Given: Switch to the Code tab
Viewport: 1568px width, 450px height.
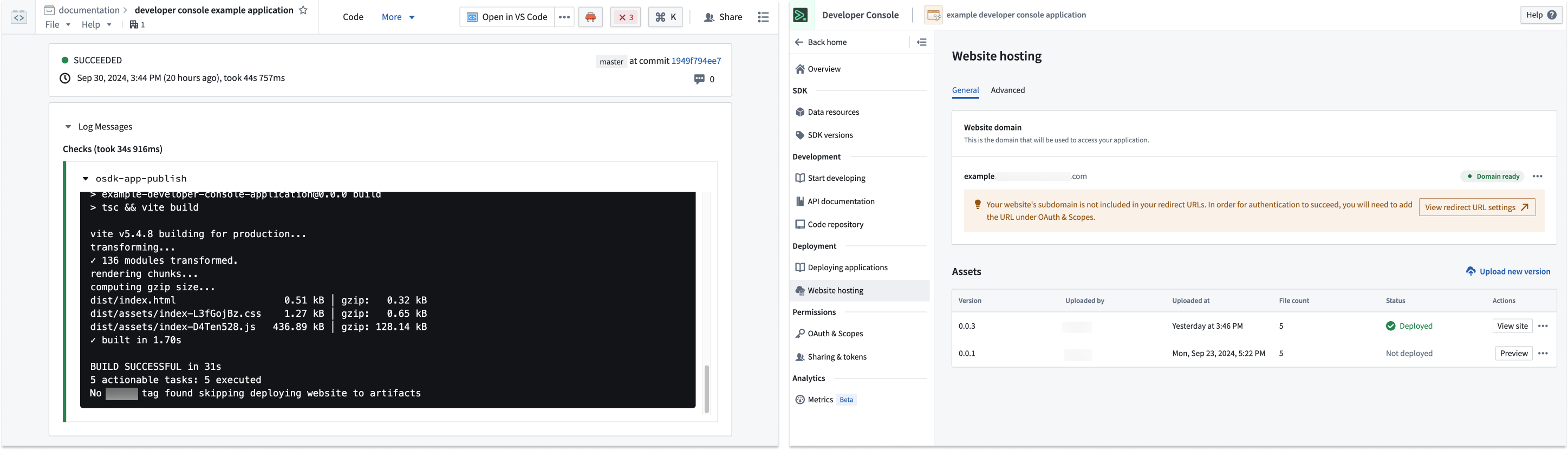Looking at the screenshot, I should [353, 17].
